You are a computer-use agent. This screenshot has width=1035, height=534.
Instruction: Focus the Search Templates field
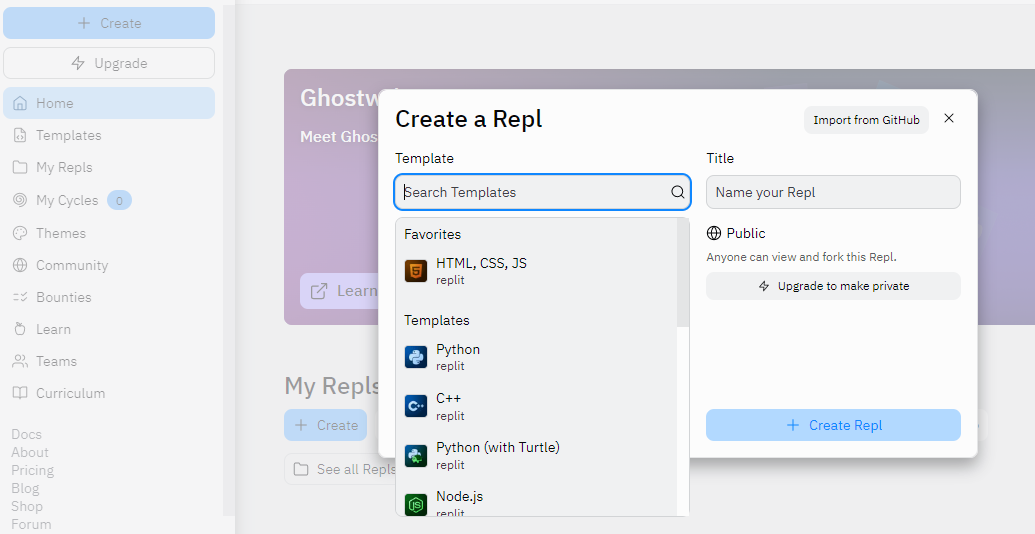click(543, 192)
